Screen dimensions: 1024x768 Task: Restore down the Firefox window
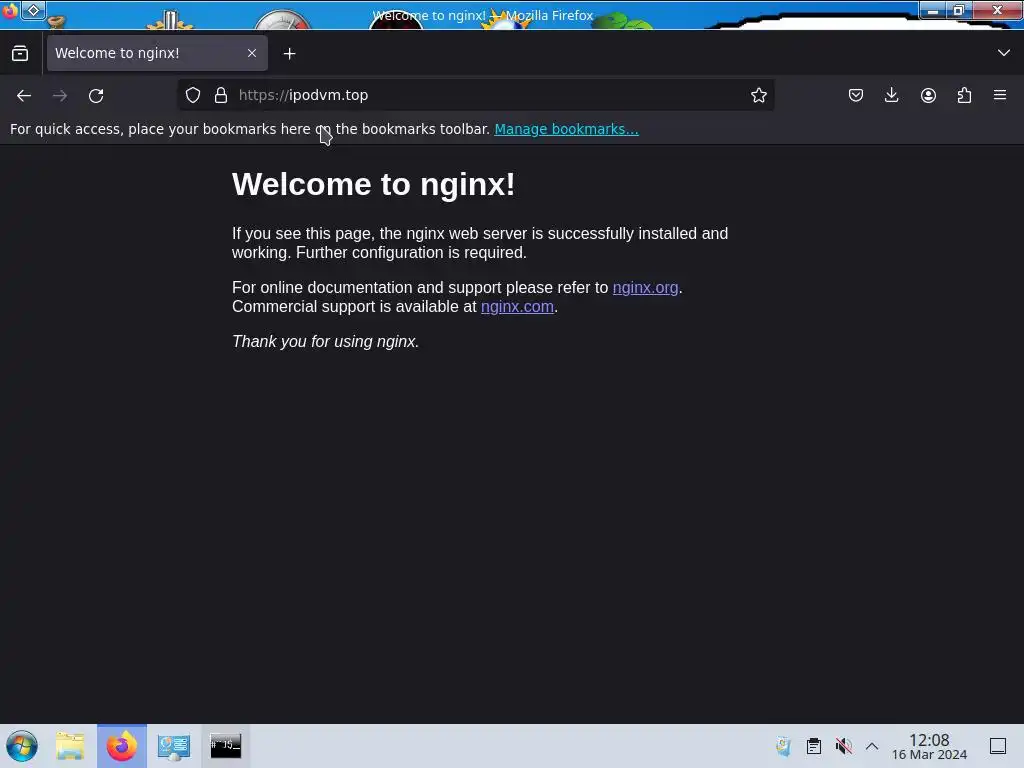(959, 10)
